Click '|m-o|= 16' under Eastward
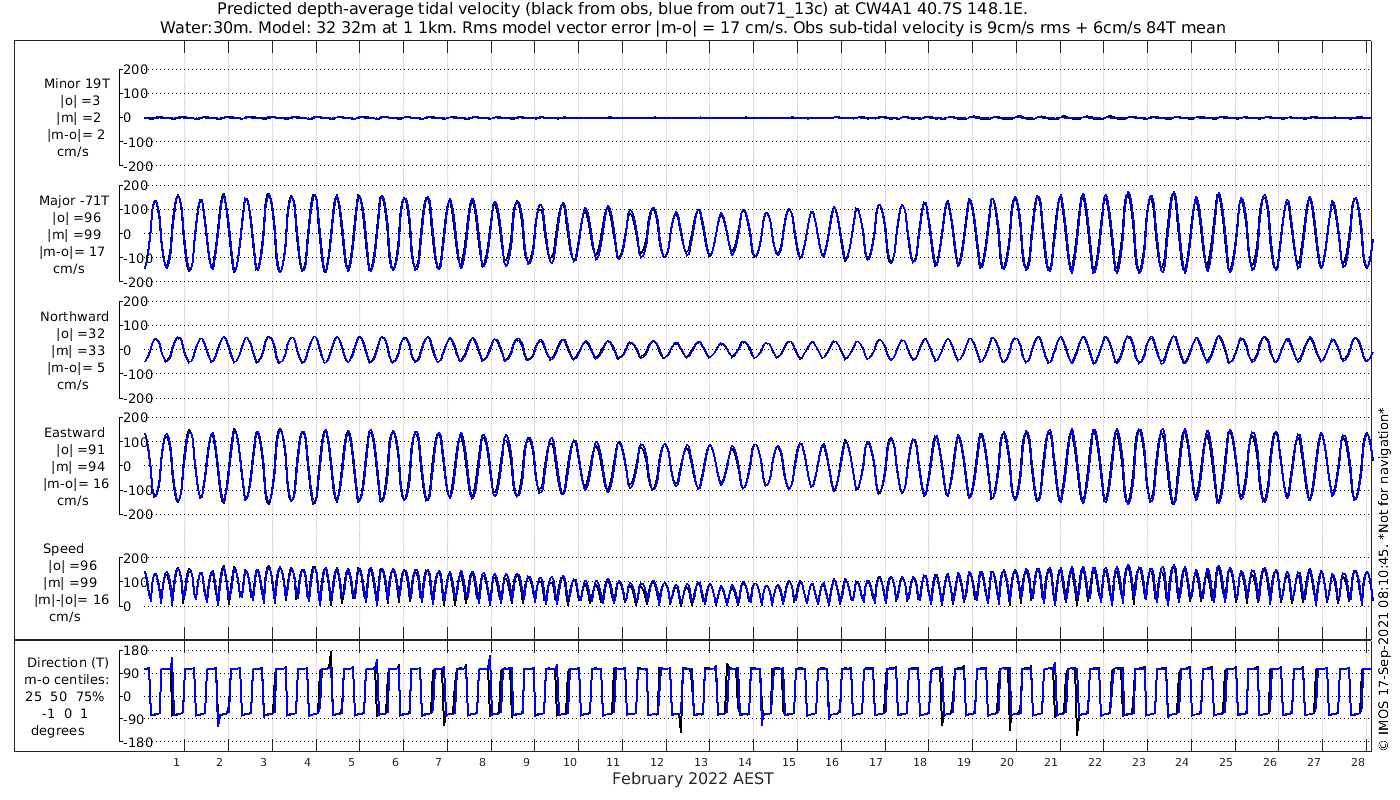The height and width of the screenshot is (800, 1400). tap(78, 484)
